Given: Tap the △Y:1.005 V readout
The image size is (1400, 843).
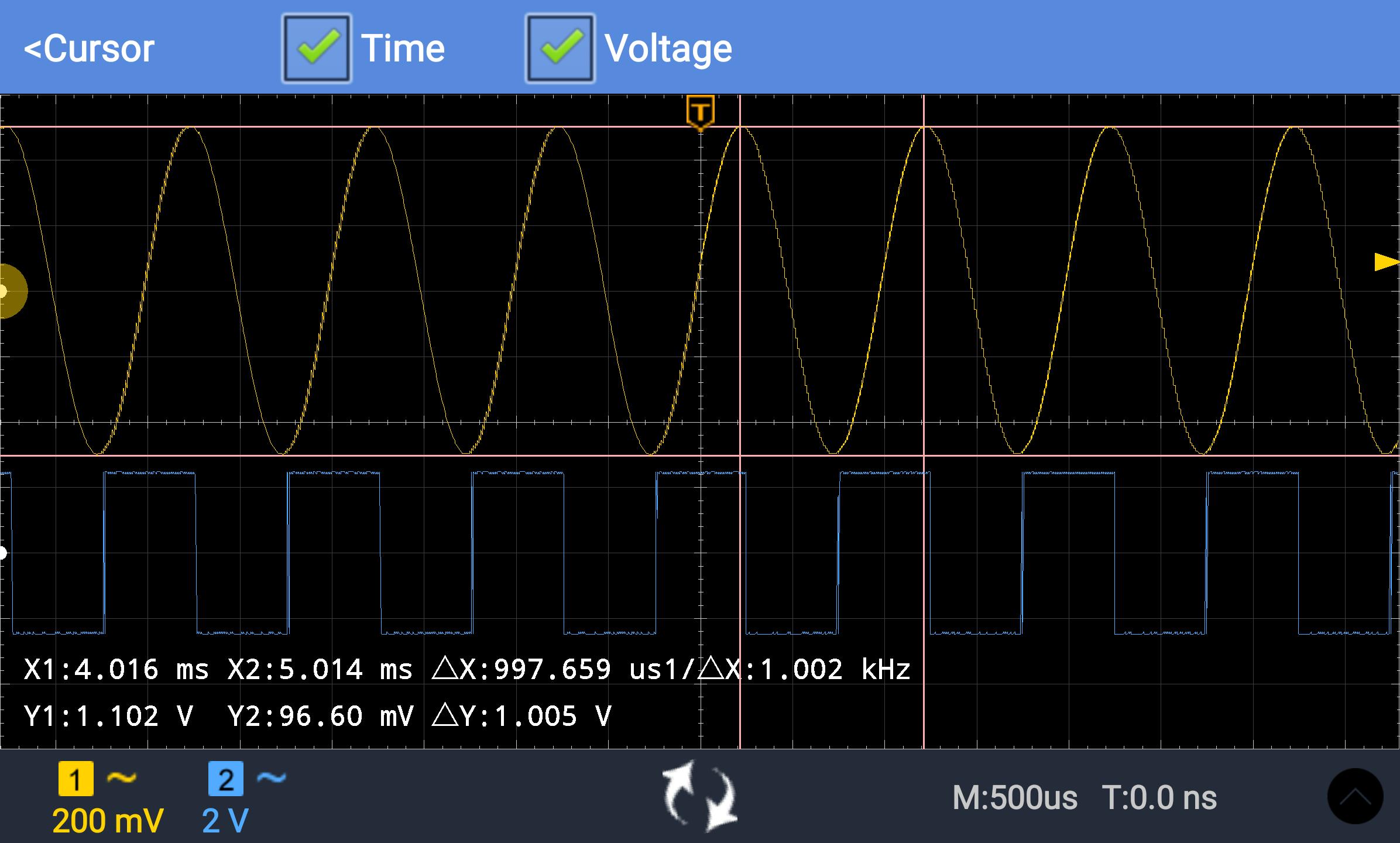Looking at the screenshot, I should point(522,716).
